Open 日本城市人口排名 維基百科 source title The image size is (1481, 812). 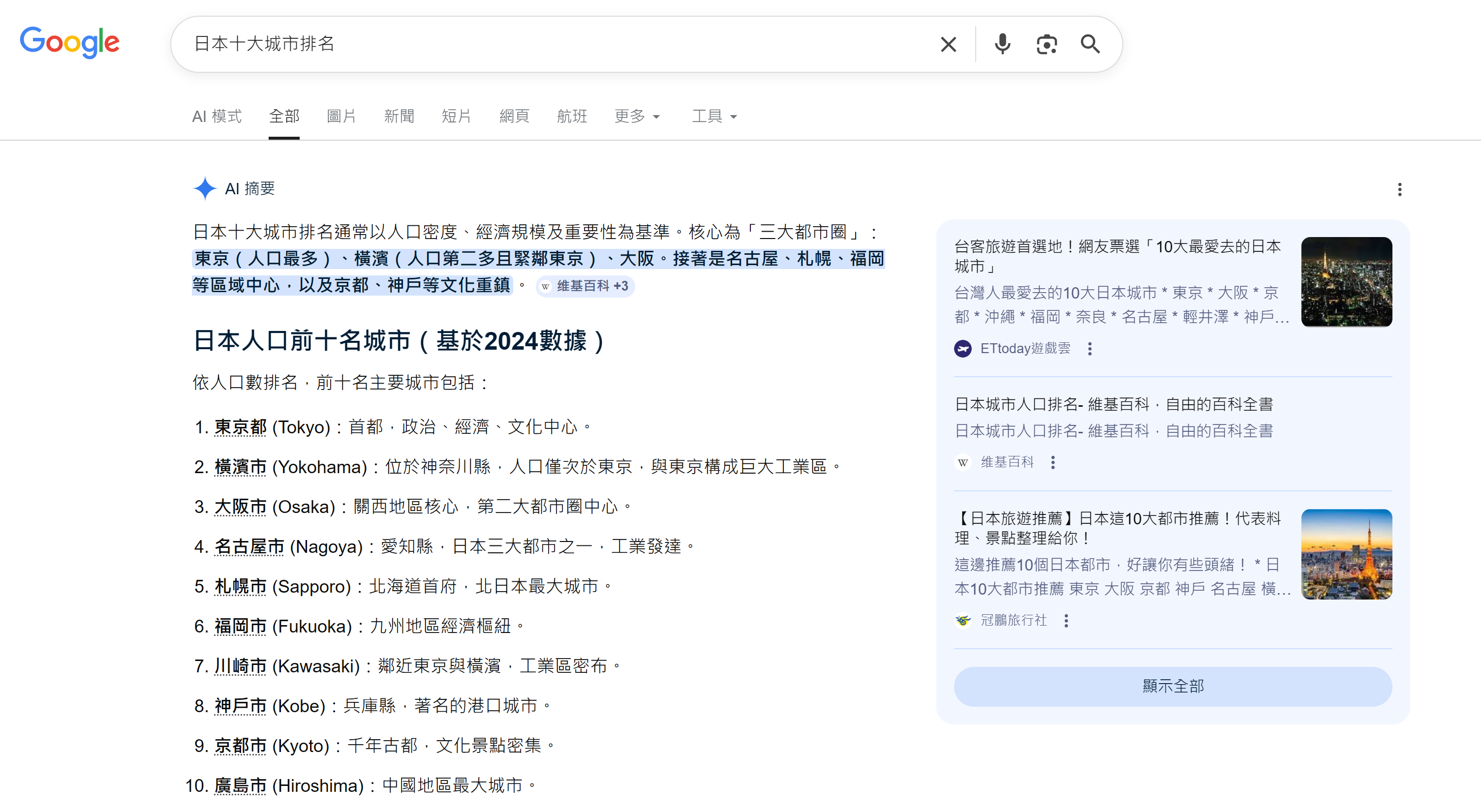(1113, 405)
